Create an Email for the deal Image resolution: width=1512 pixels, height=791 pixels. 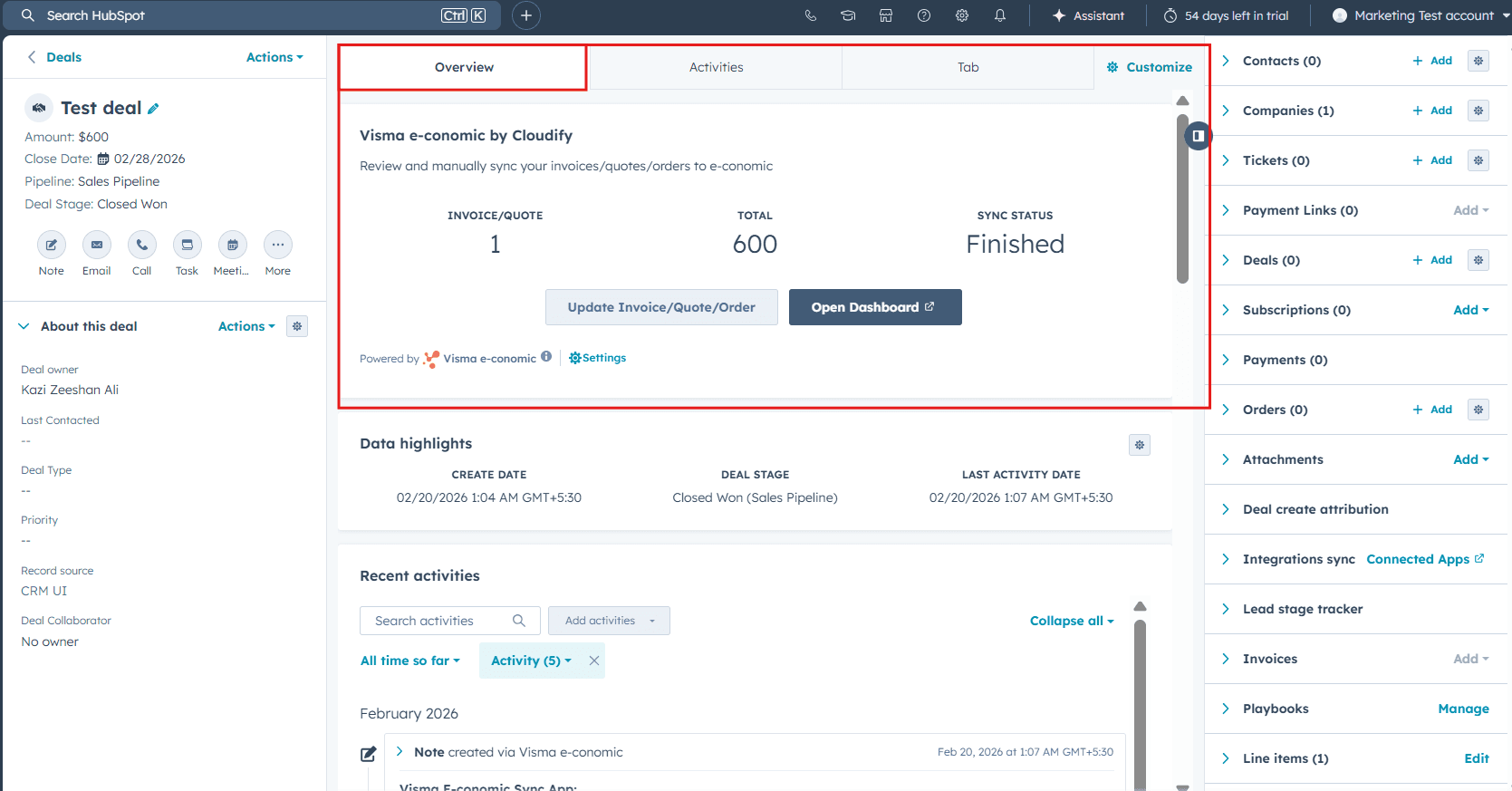tap(97, 245)
